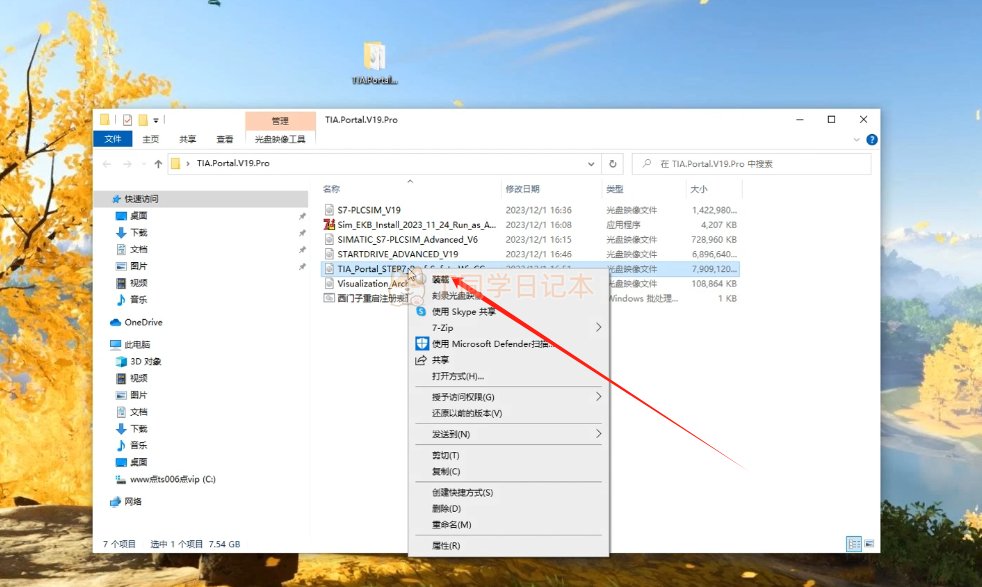Image resolution: width=982 pixels, height=587 pixels.
Task: Open 音乐 under quick access
Action: (138, 299)
